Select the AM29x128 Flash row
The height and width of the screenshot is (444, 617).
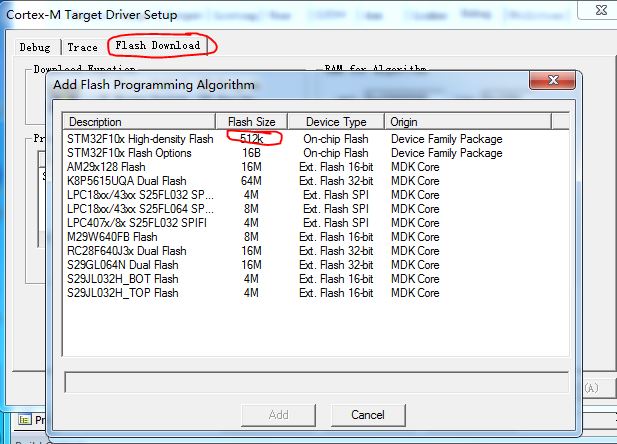[x=106, y=167]
